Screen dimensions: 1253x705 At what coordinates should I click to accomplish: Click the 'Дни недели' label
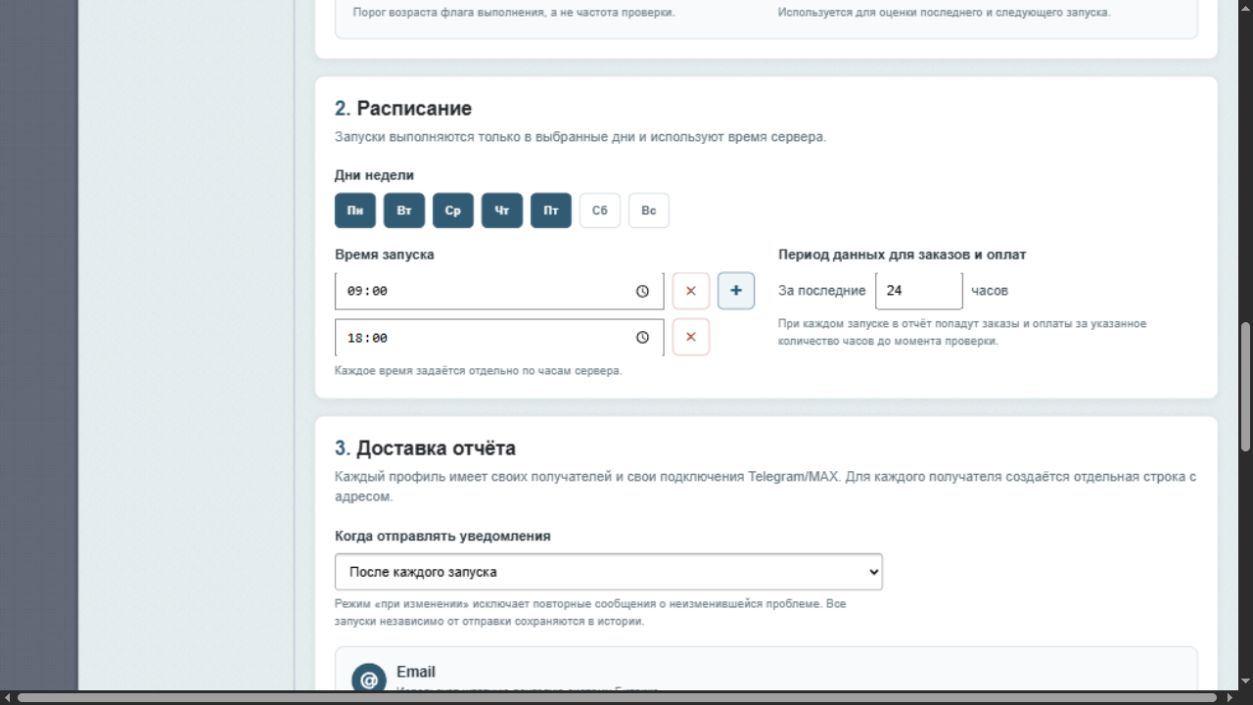tap(374, 175)
